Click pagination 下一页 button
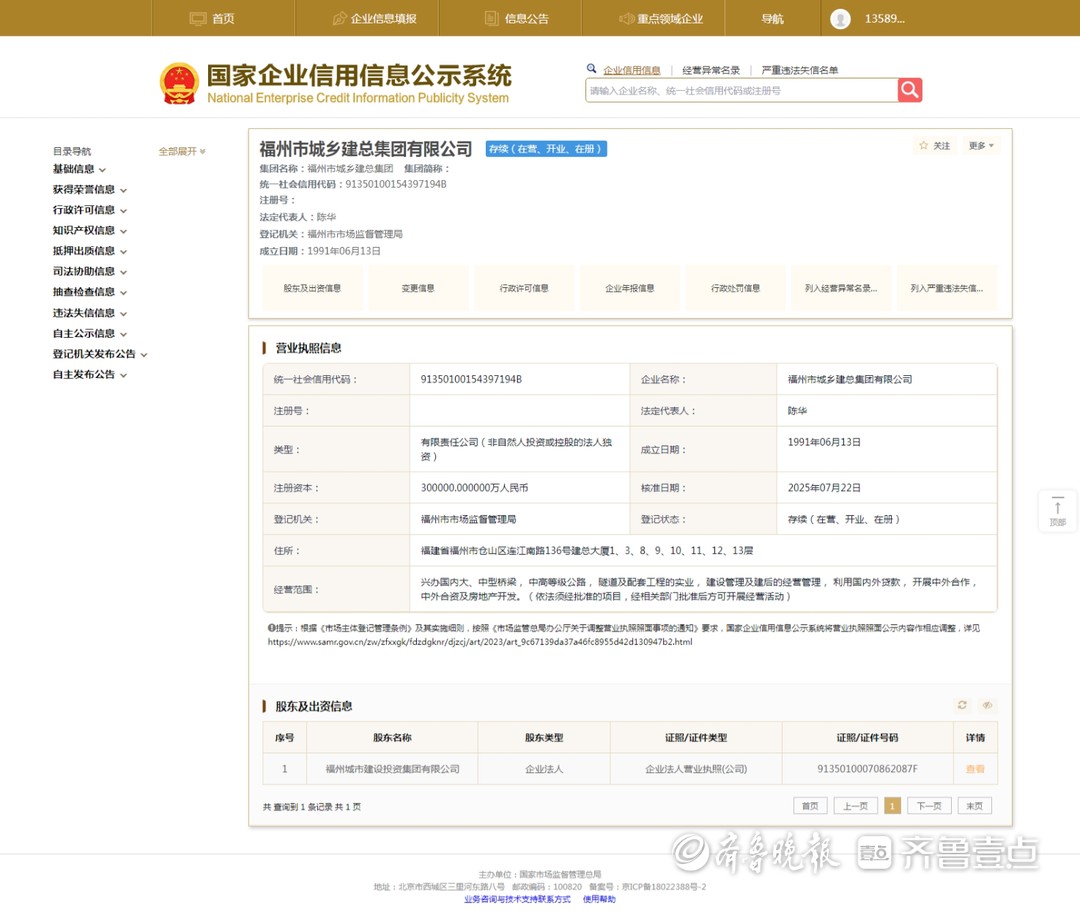This screenshot has width=1080, height=918. click(x=929, y=806)
